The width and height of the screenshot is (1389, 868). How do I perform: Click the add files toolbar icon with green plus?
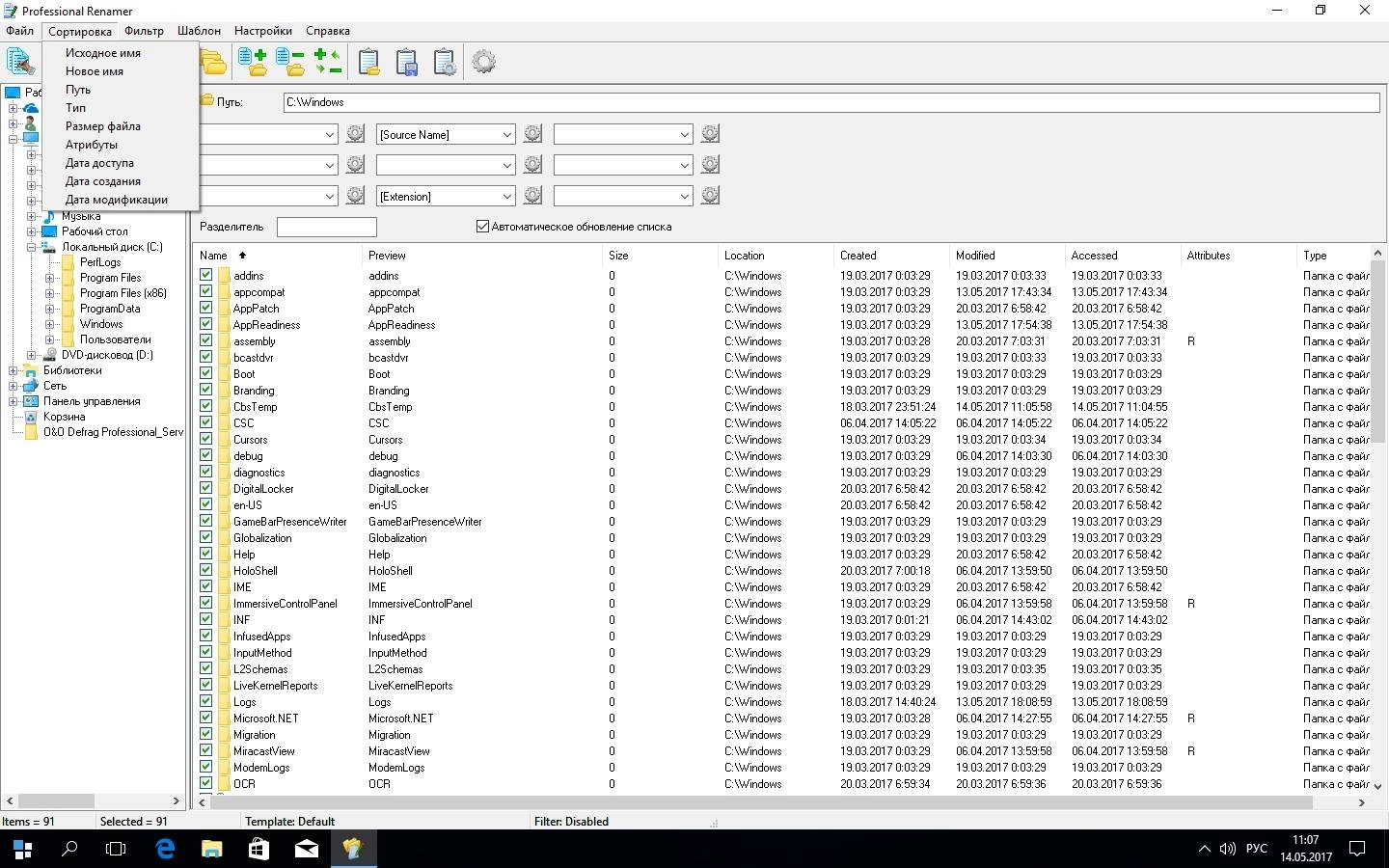252,62
